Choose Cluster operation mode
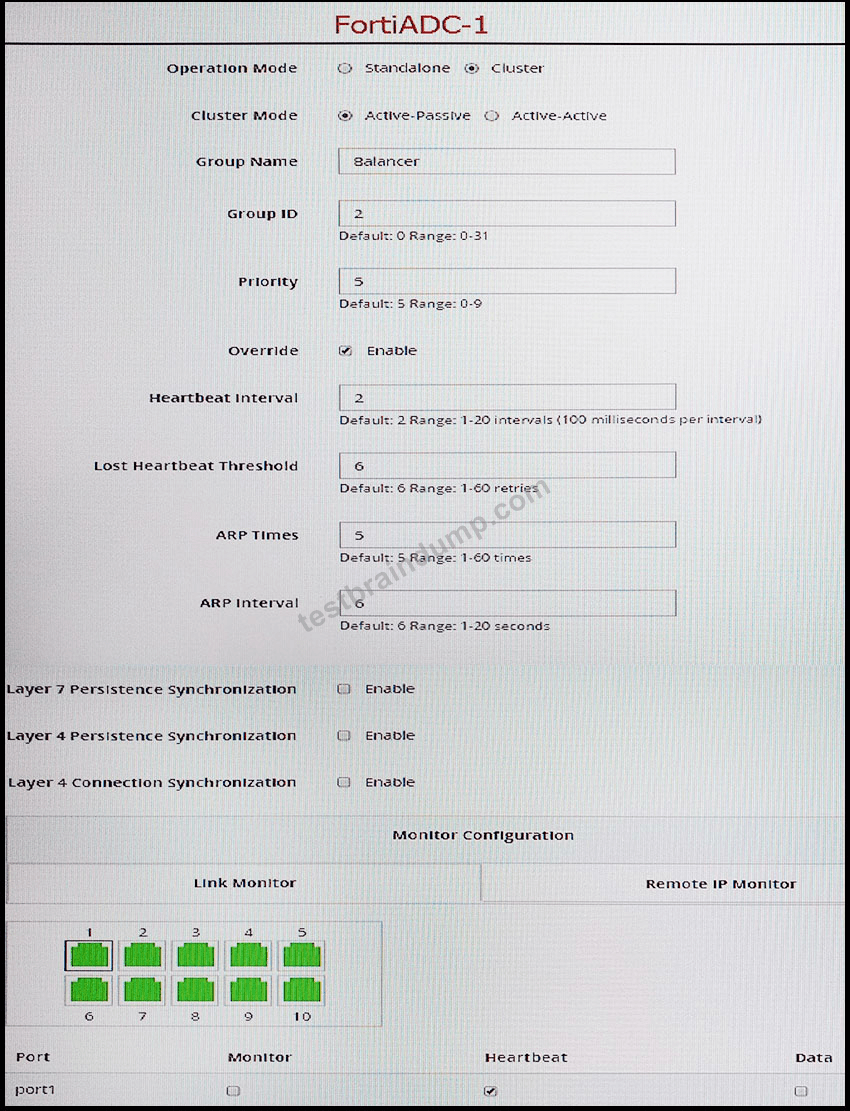Viewport: 850px width, 1111px height. click(472, 68)
